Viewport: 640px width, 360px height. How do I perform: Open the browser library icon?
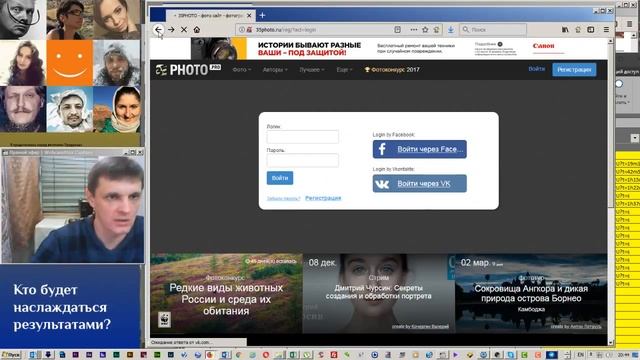pos(565,29)
